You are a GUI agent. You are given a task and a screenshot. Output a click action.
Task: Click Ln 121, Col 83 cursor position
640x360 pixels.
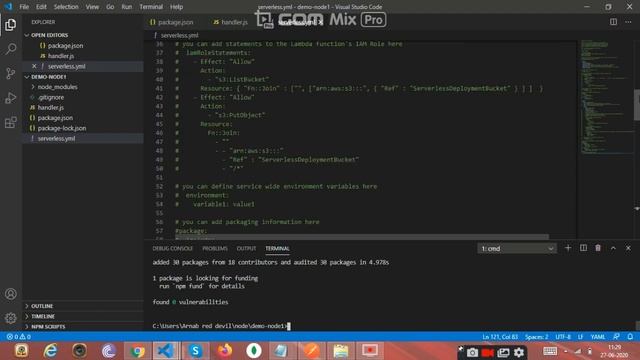click(x=500, y=337)
